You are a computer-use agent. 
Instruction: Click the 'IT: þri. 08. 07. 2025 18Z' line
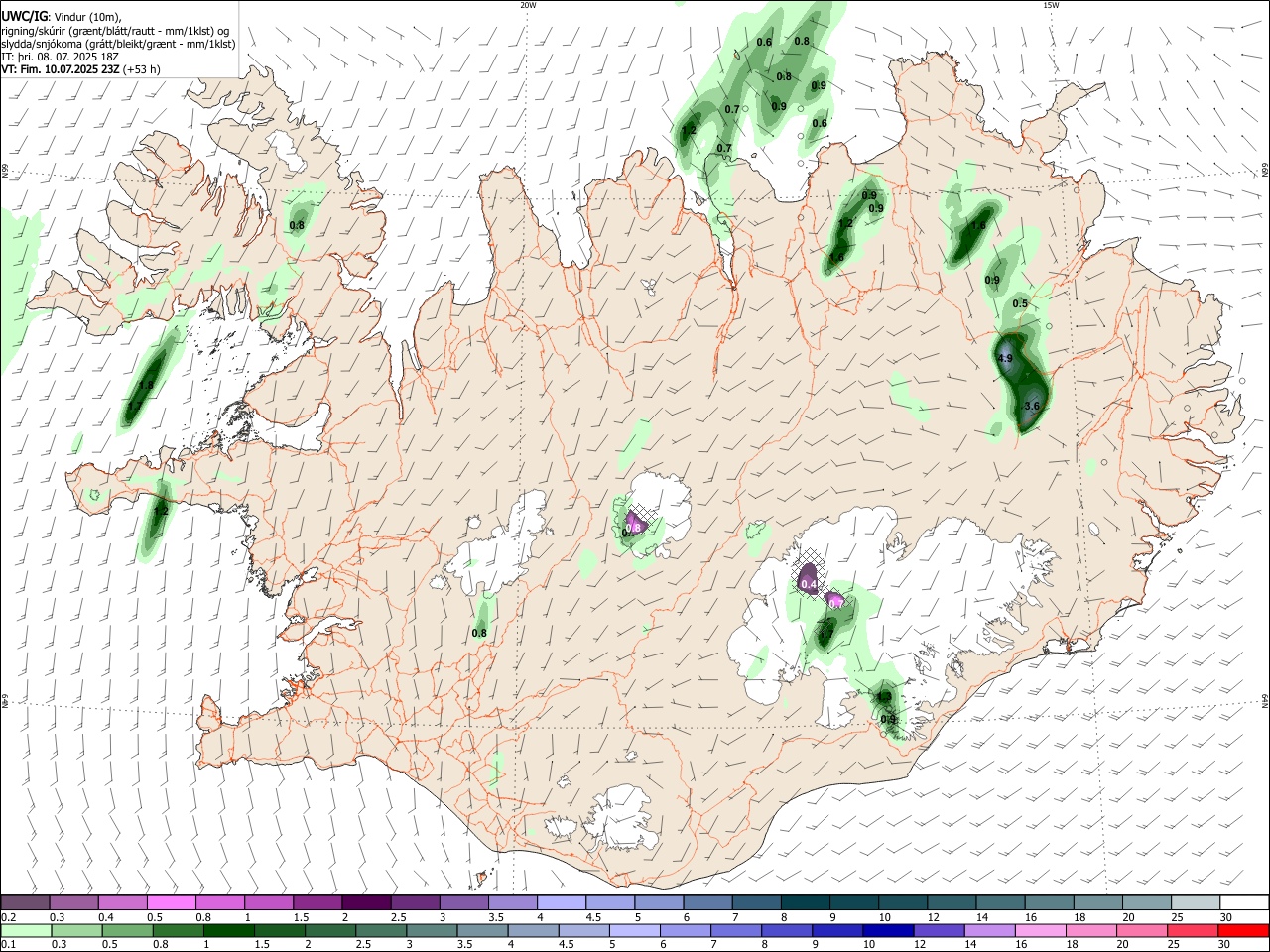(63, 57)
